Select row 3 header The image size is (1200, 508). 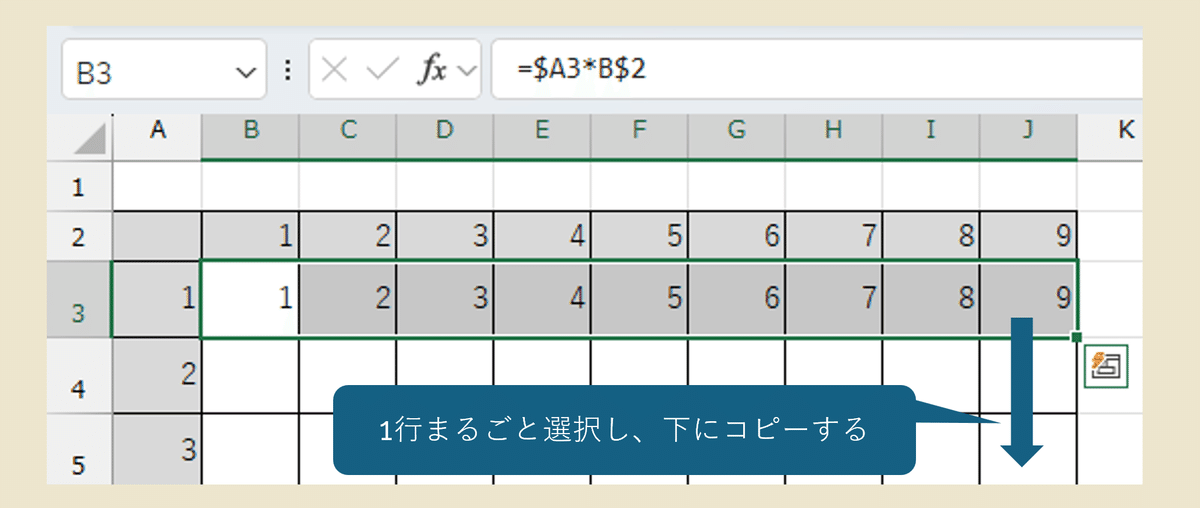click(x=80, y=299)
